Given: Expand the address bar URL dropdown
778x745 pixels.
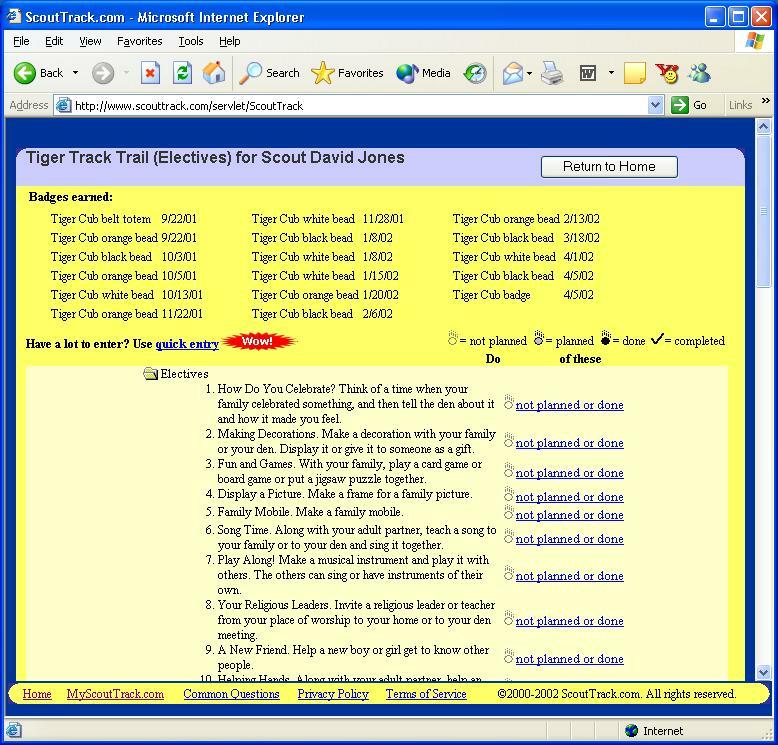Looking at the screenshot, I should 655,105.
